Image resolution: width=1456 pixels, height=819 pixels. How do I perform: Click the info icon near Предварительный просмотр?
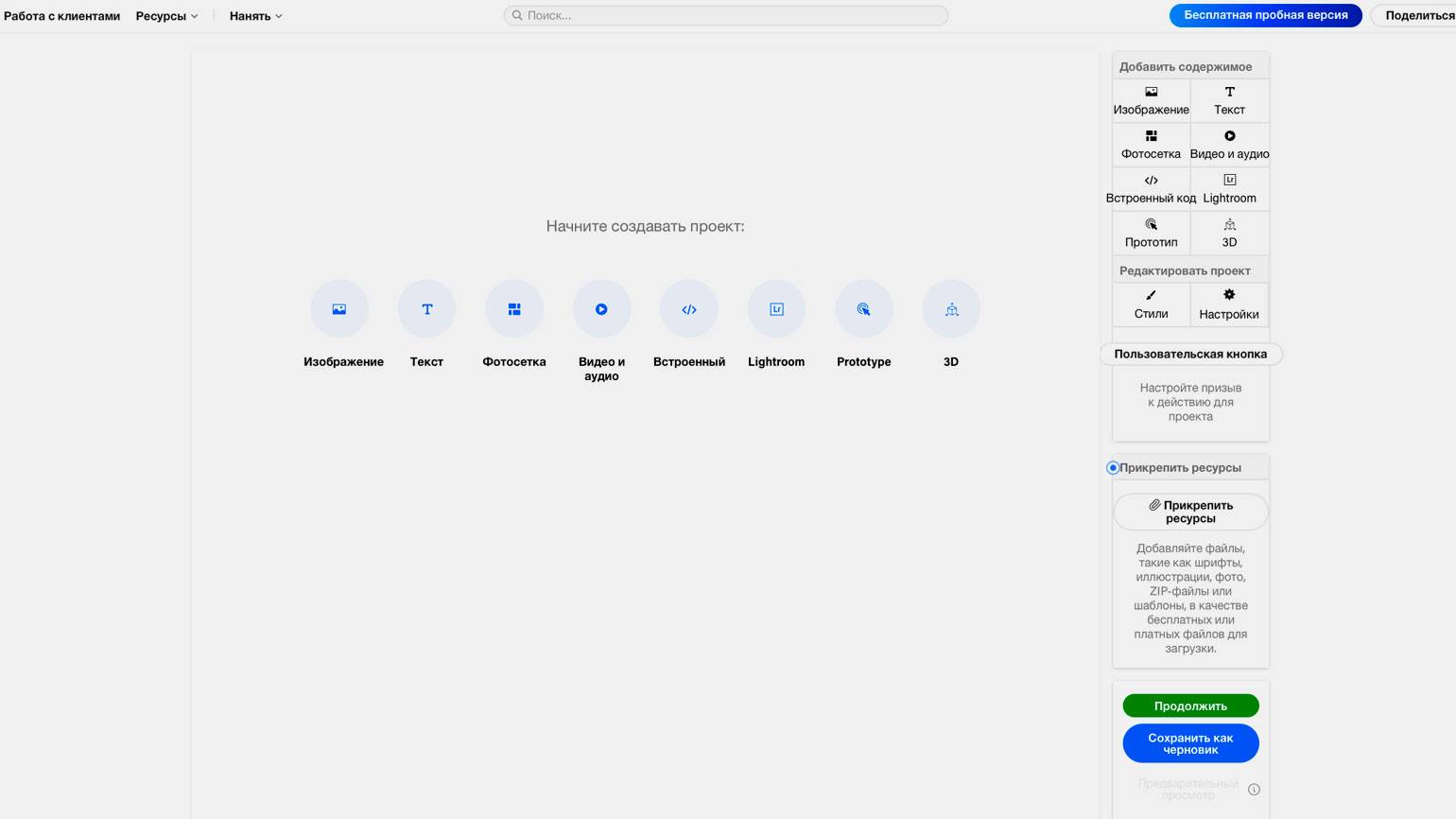click(x=1254, y=790)
